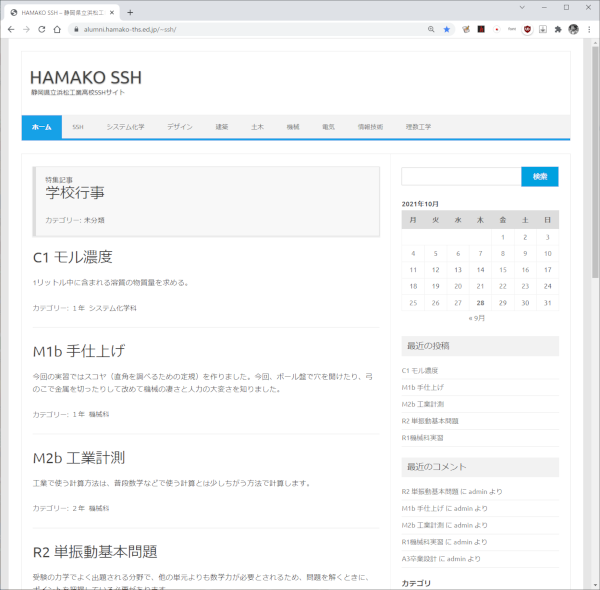Click the blue 検索 button

pos(540,177)
